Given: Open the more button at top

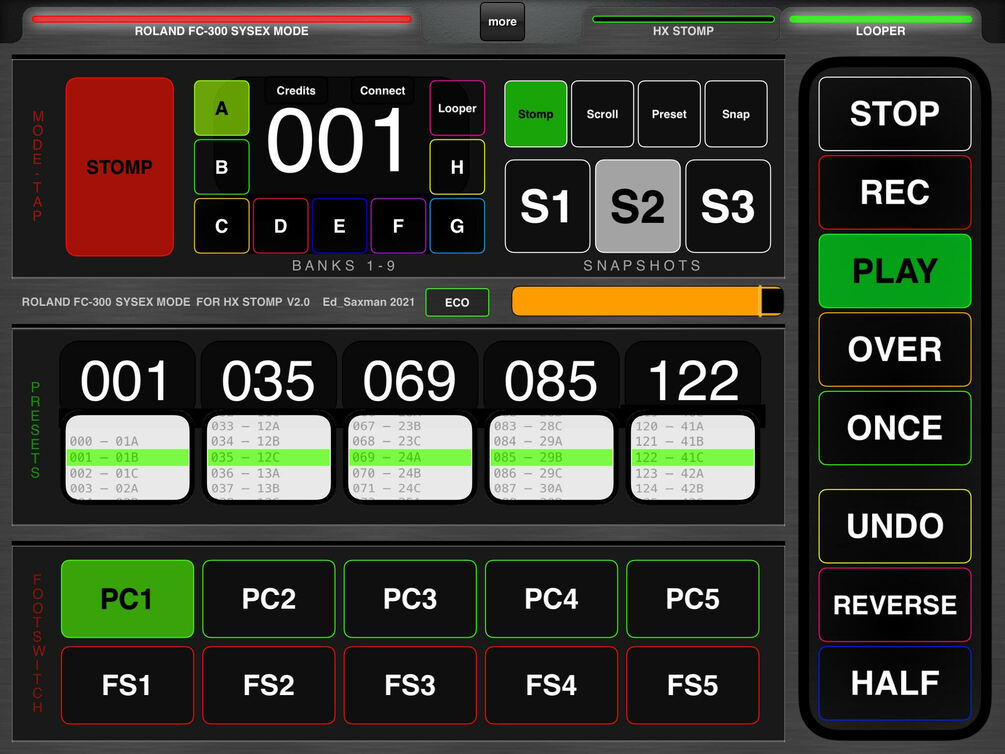Looking at the screenshot, I should click(x=502, y=22).
